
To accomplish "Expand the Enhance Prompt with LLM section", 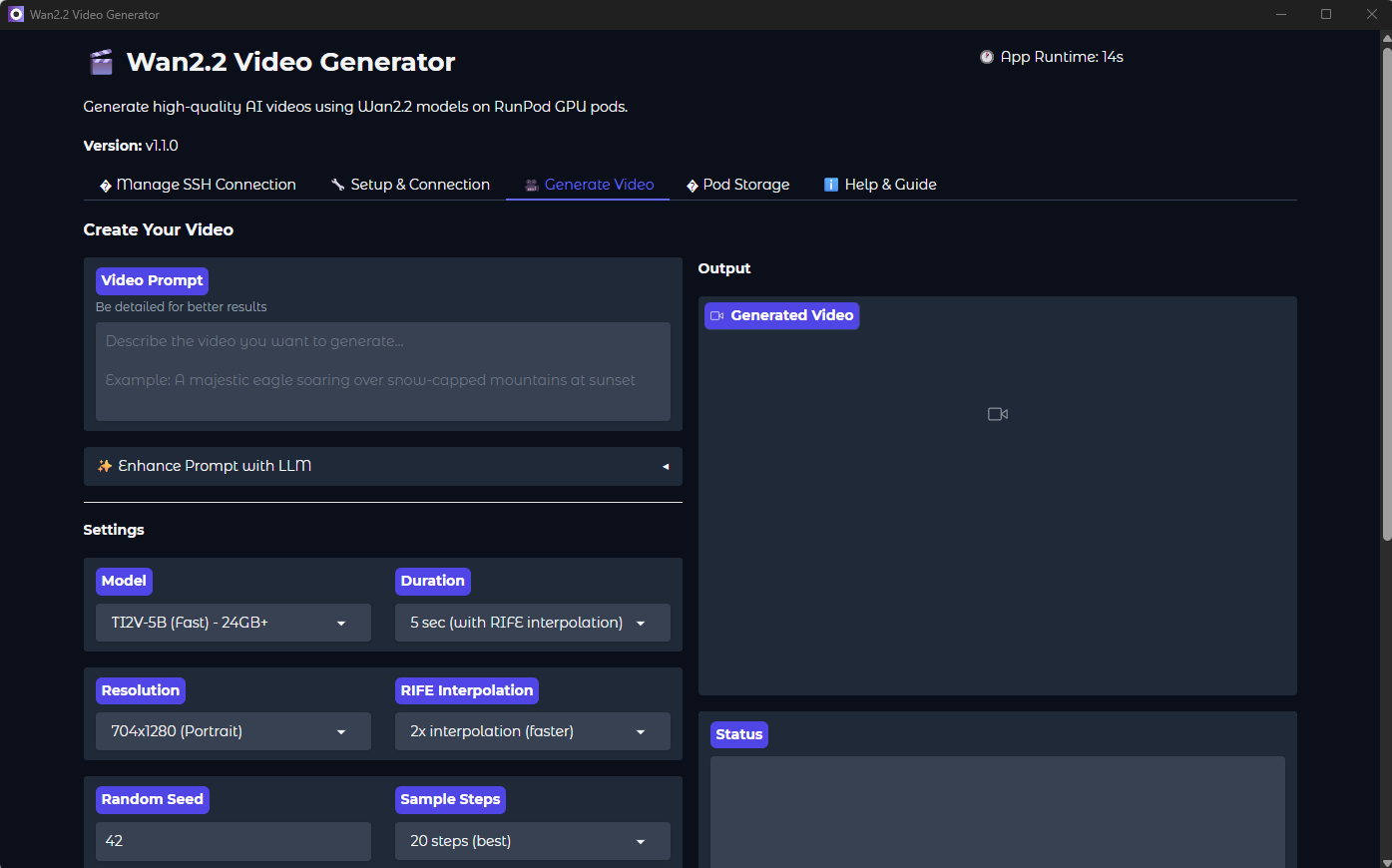I will [x=383, y=466].
